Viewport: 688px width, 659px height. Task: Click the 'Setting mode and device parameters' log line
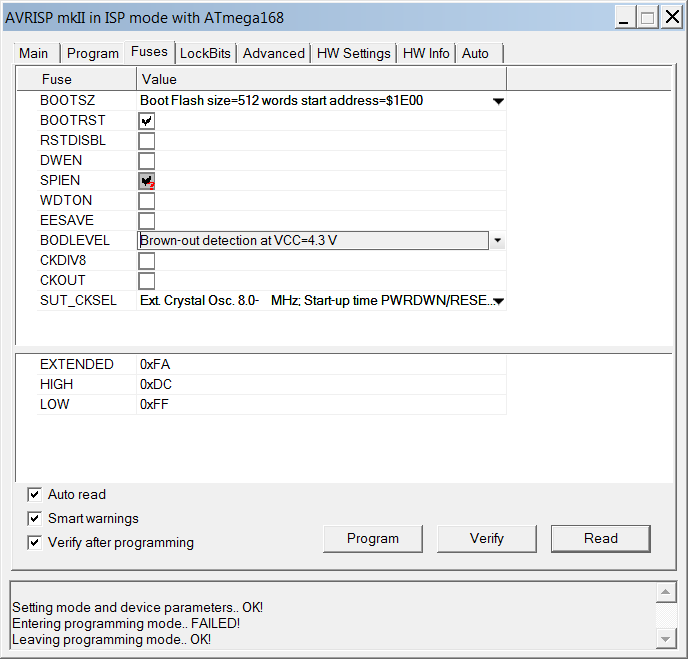137,607
